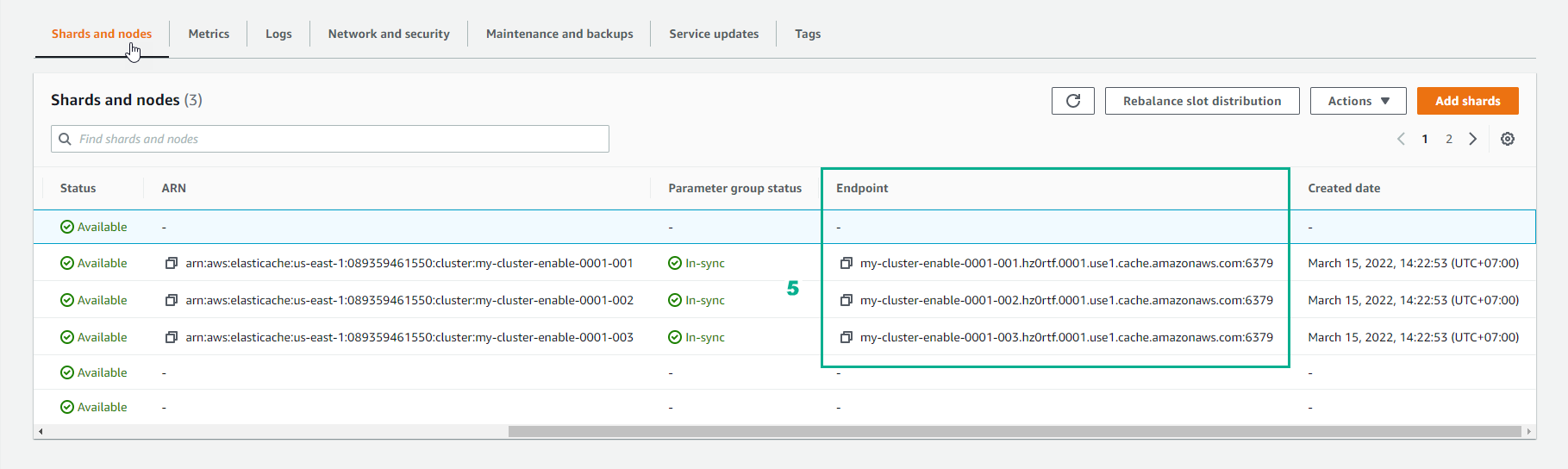
Task: Click scrollbar right arrow
Action: click(1529, 431)
